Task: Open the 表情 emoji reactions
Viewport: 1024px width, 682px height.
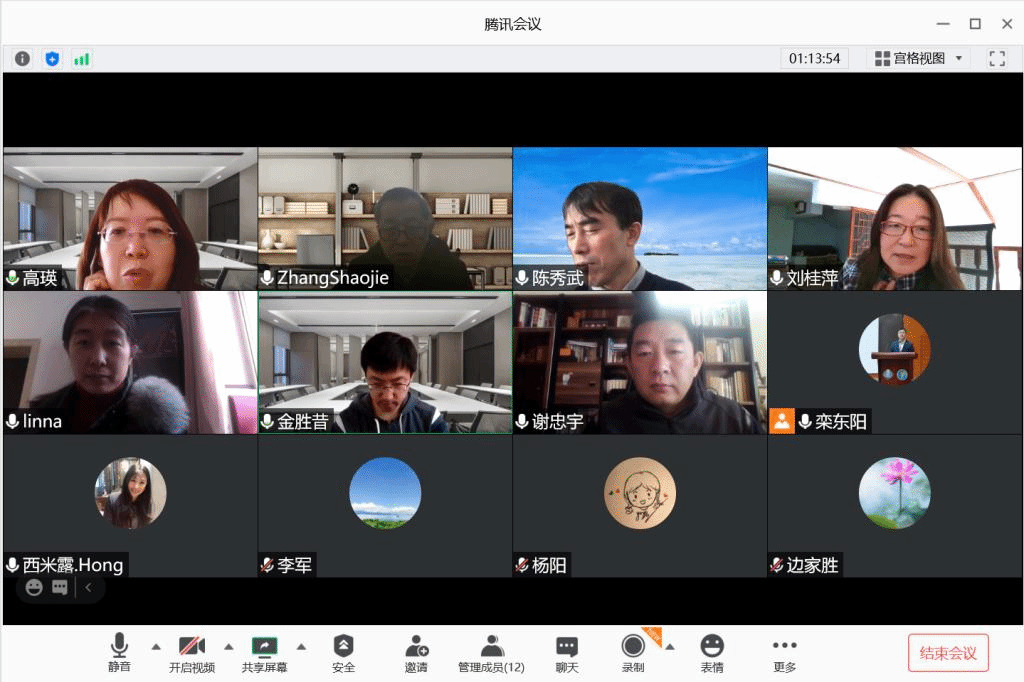Action: click(712, 654)
